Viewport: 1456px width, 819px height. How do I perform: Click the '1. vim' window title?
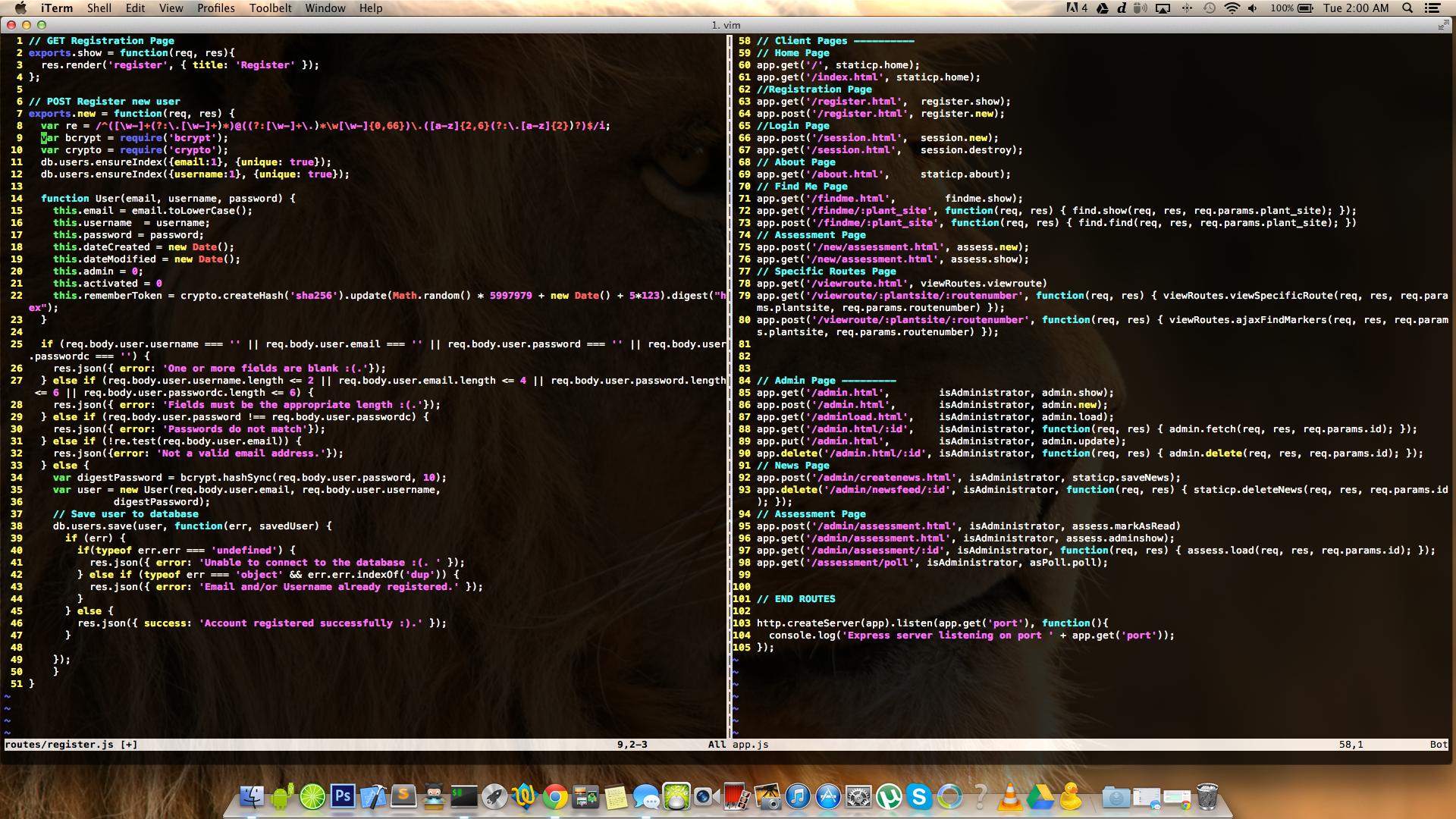pyautogui.click(x=726, y=25)
